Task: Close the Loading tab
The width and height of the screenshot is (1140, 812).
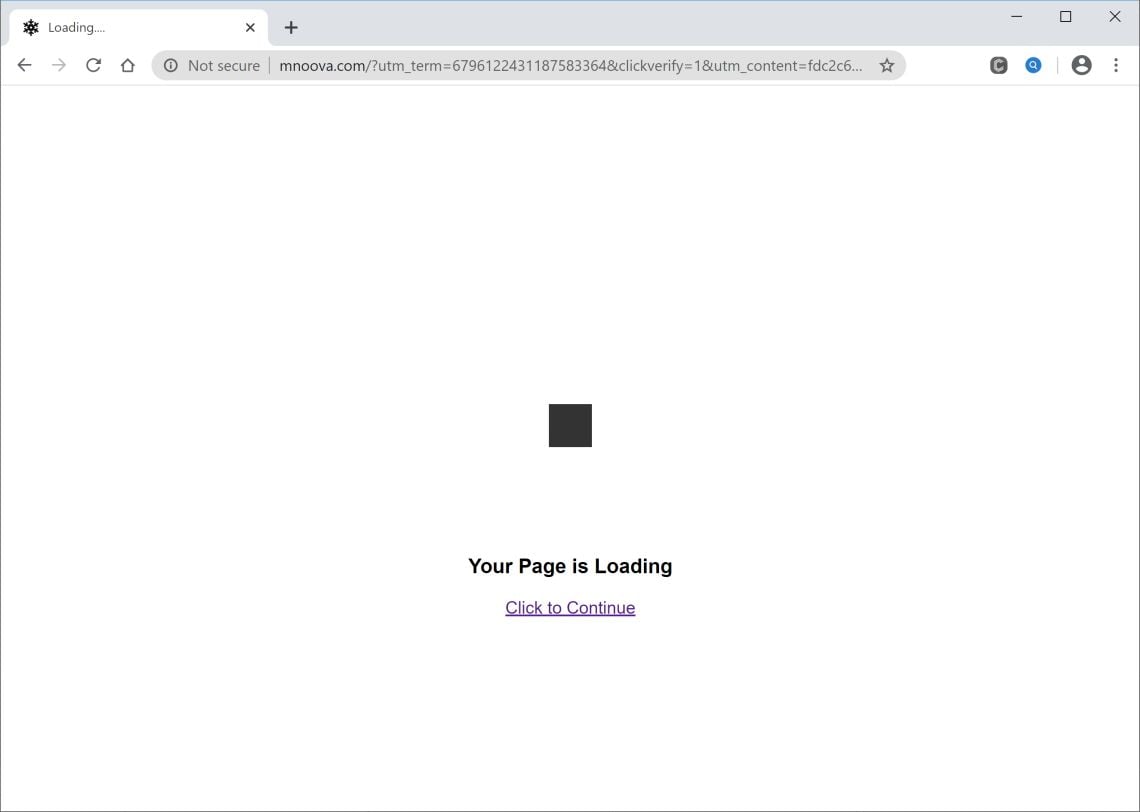Action: [250, 27]
